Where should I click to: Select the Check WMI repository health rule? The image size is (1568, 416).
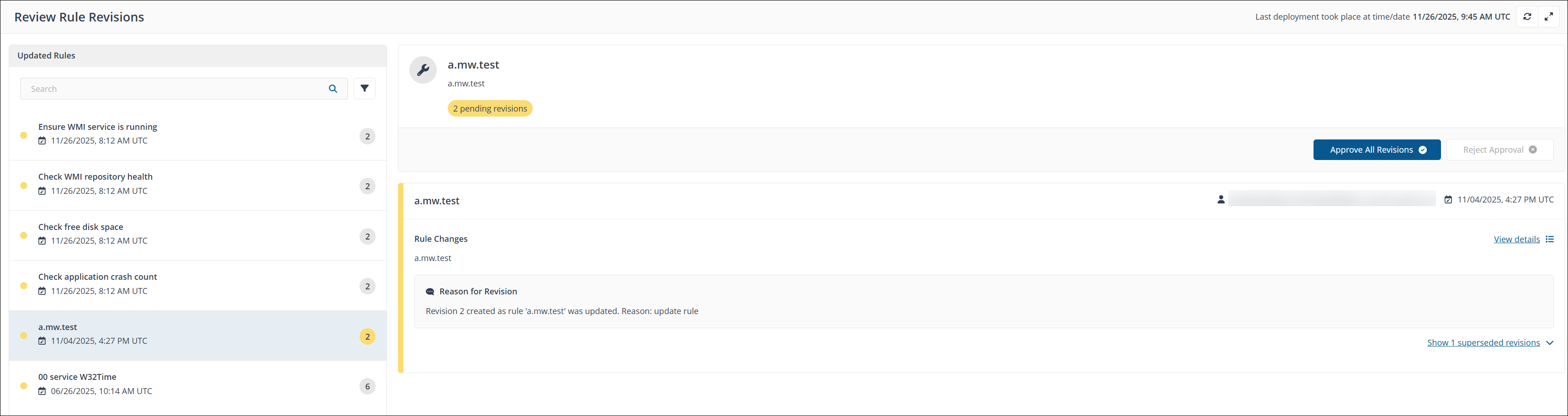click(95, 176)
